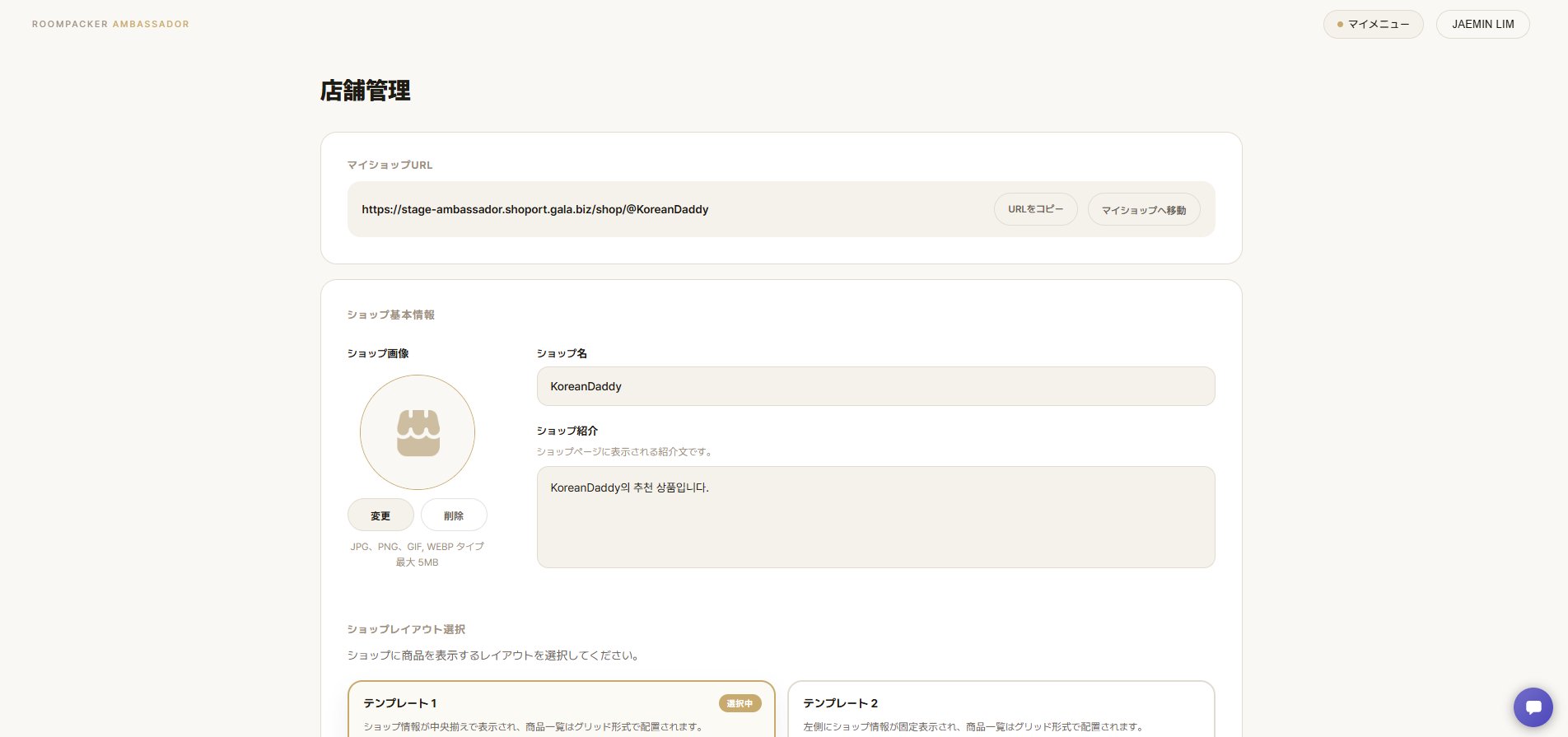Go to my shop via マイショップへ移動

[x=1144, y=210]
